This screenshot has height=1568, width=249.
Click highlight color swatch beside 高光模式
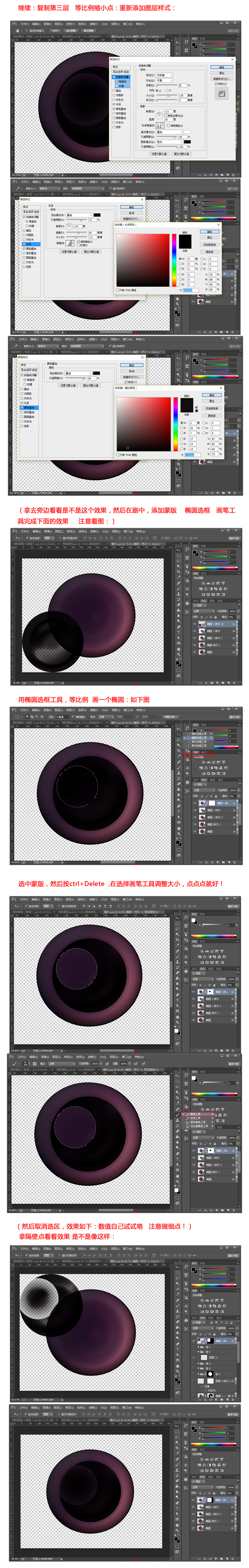pyautogui.click(x=187, y=132)
